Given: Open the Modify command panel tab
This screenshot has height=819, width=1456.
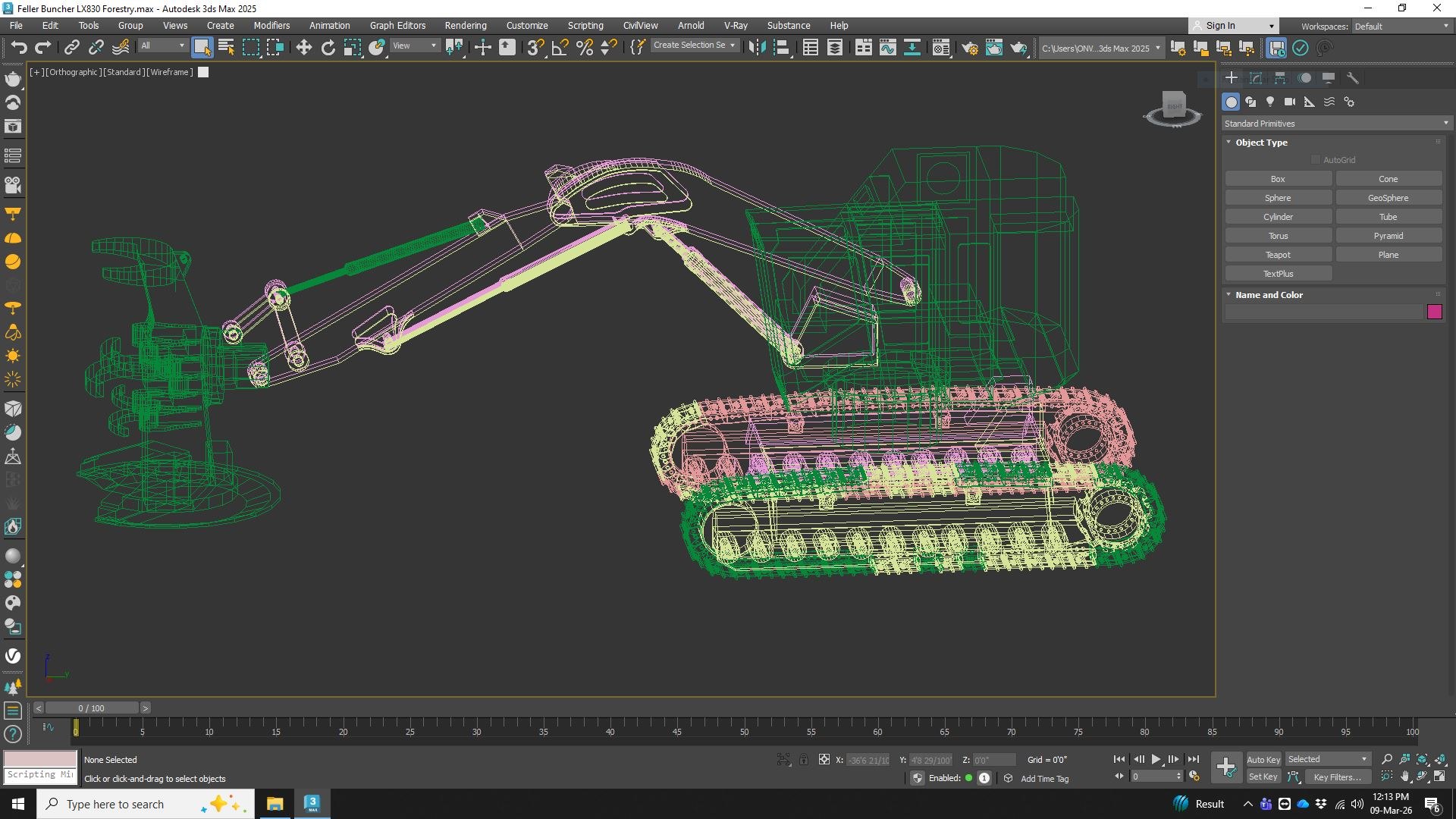Looking at the screenshot, I should click(x=1256, y=77).
